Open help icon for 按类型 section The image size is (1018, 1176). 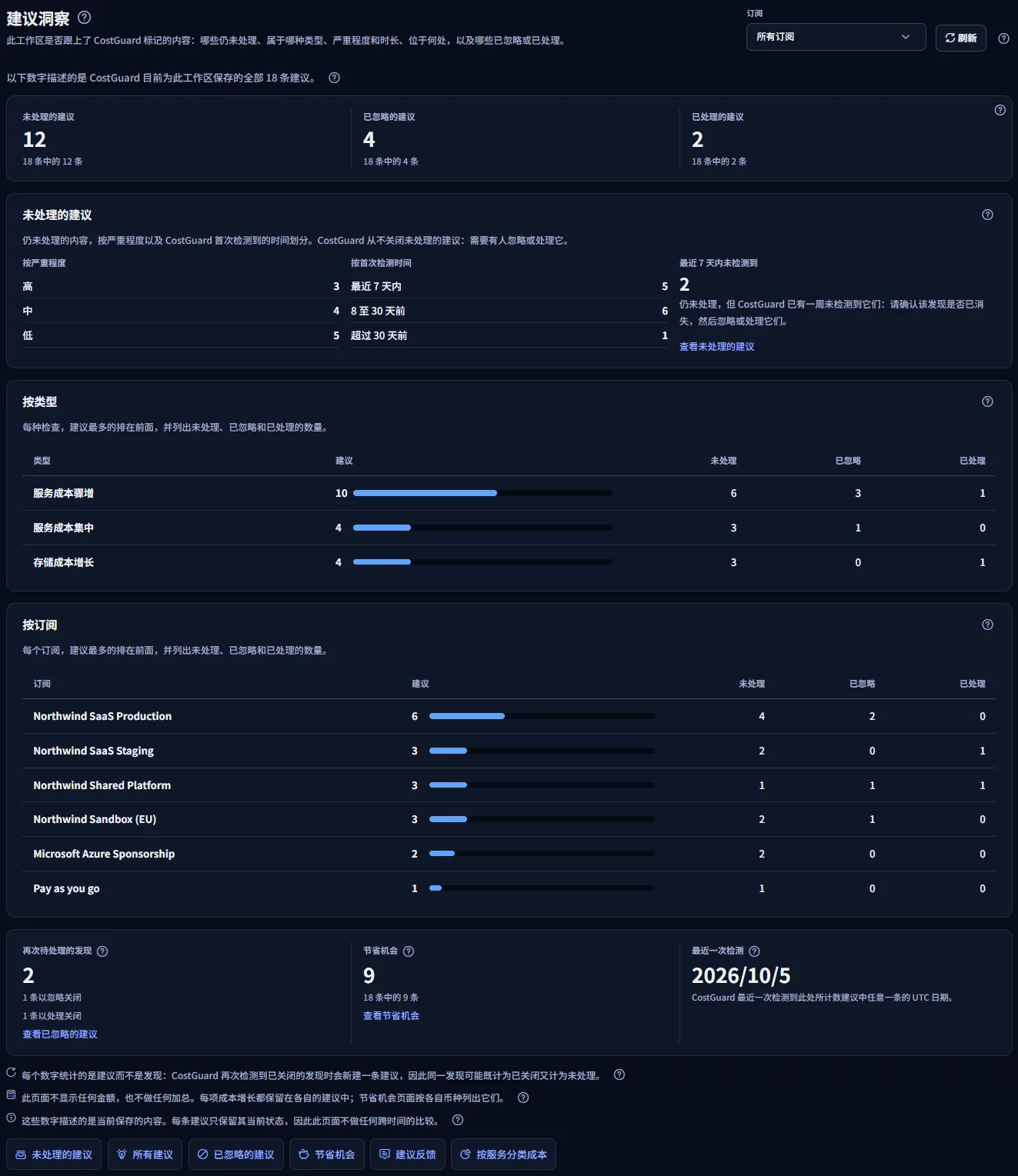click(987, 401)
